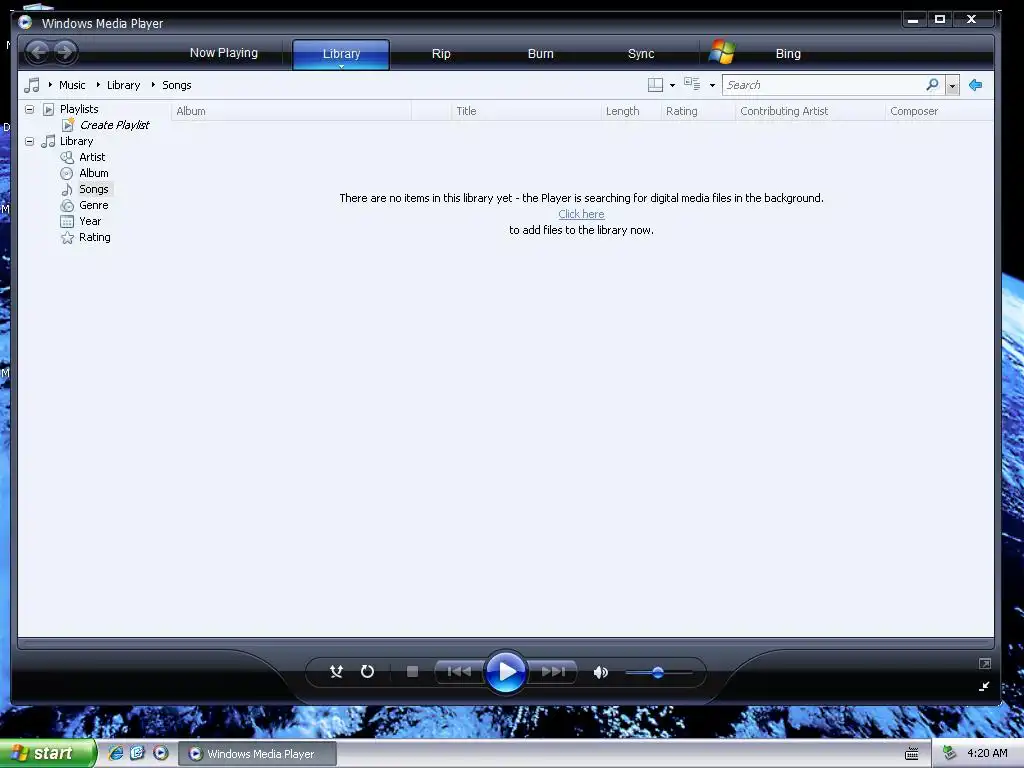The image size is (1024, 768).
Task: Click the 'Click here' link to add files
Action: pyautogui.click(x=581, y=214)
